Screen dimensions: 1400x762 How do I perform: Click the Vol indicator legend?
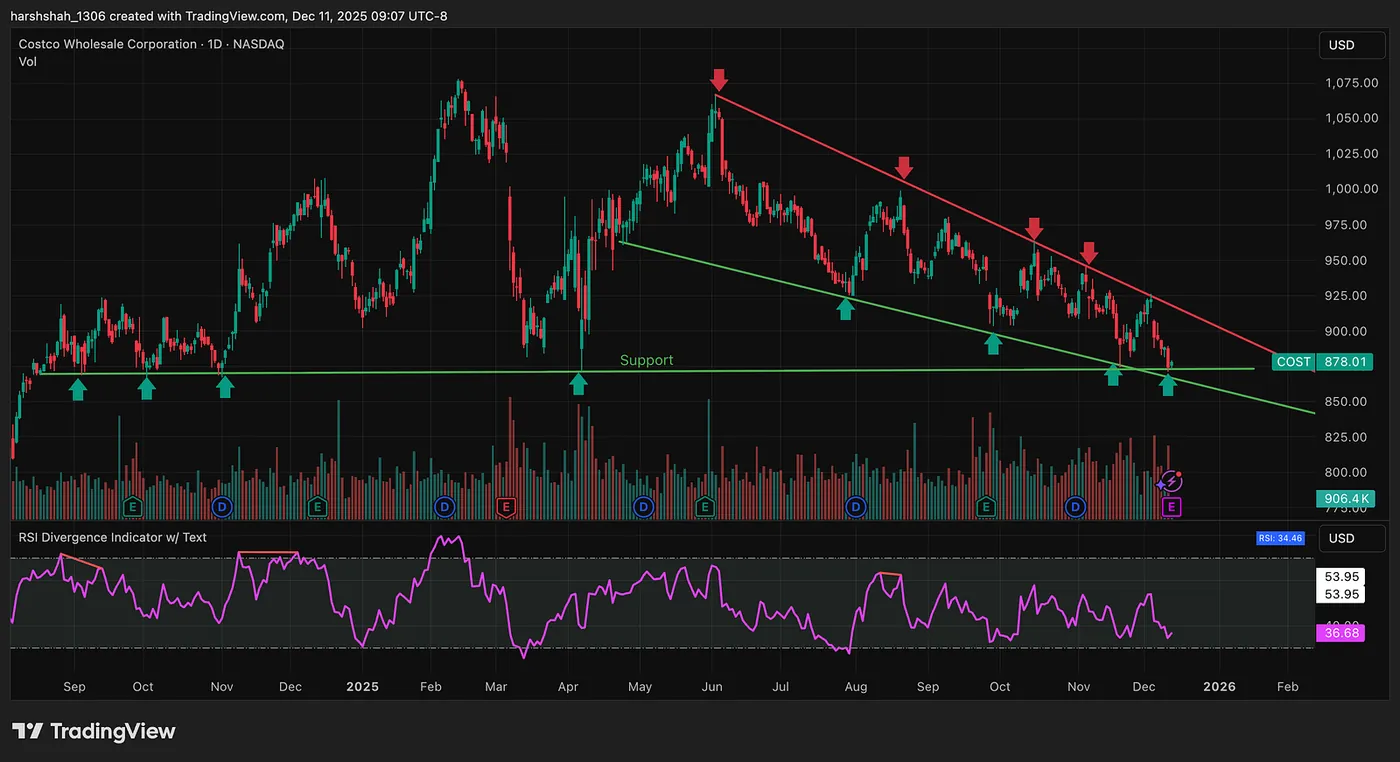tap(28, 61)
